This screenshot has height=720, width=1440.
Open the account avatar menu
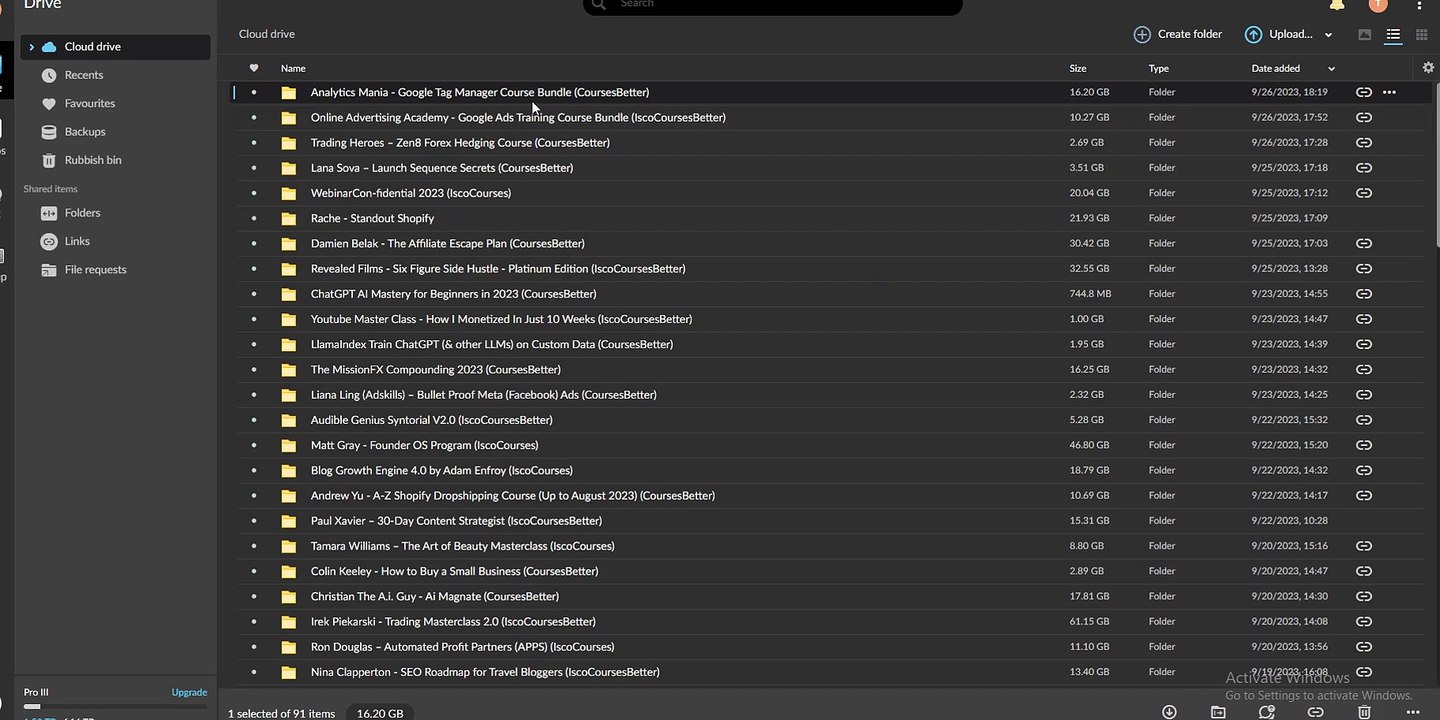pyautogui.click(x=1378, y=5)
